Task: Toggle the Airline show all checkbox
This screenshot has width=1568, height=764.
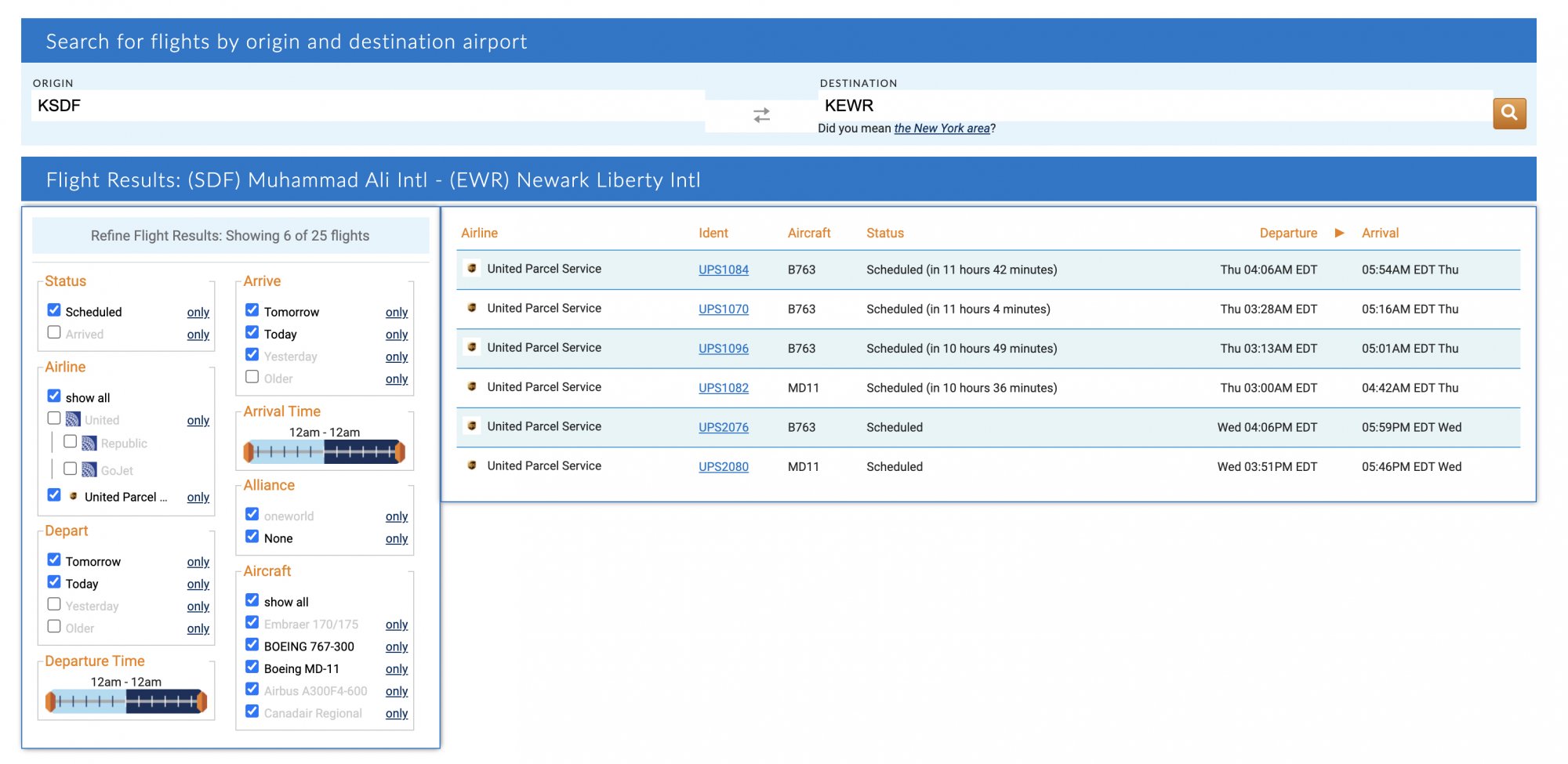Action: (x=54, y=396)
